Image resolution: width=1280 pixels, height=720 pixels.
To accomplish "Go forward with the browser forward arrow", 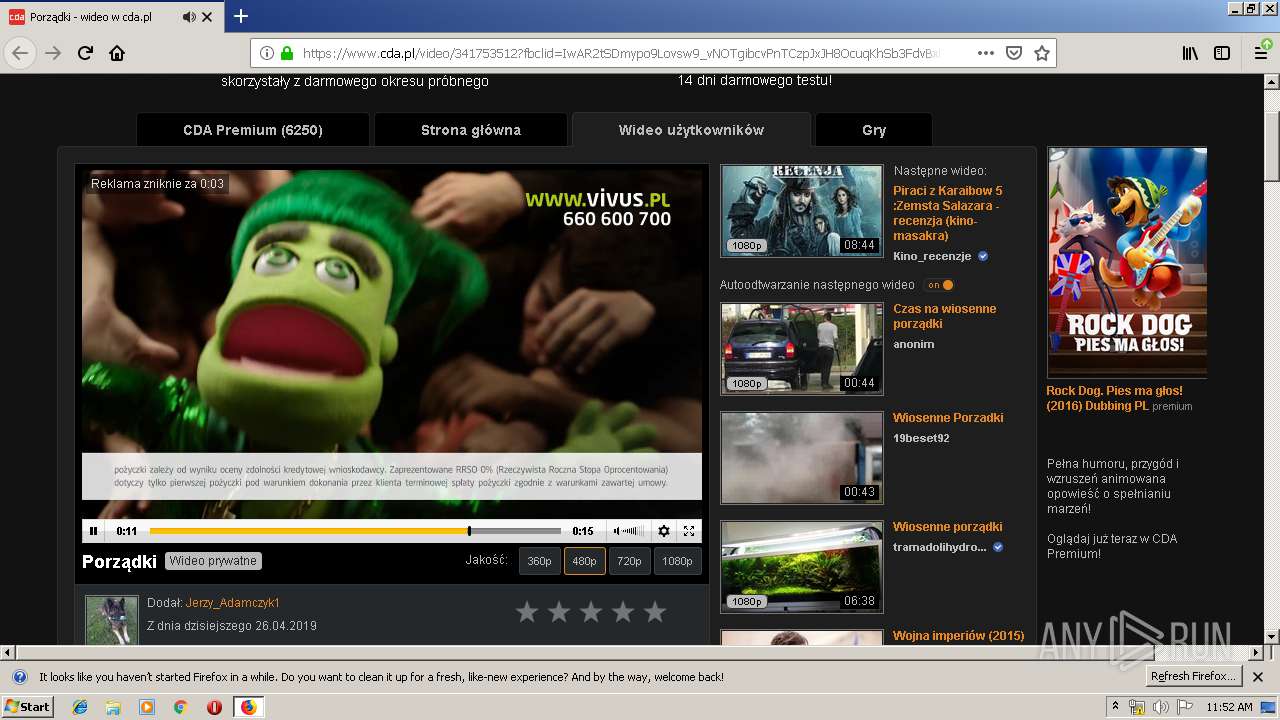I will [x=54, y=53].
